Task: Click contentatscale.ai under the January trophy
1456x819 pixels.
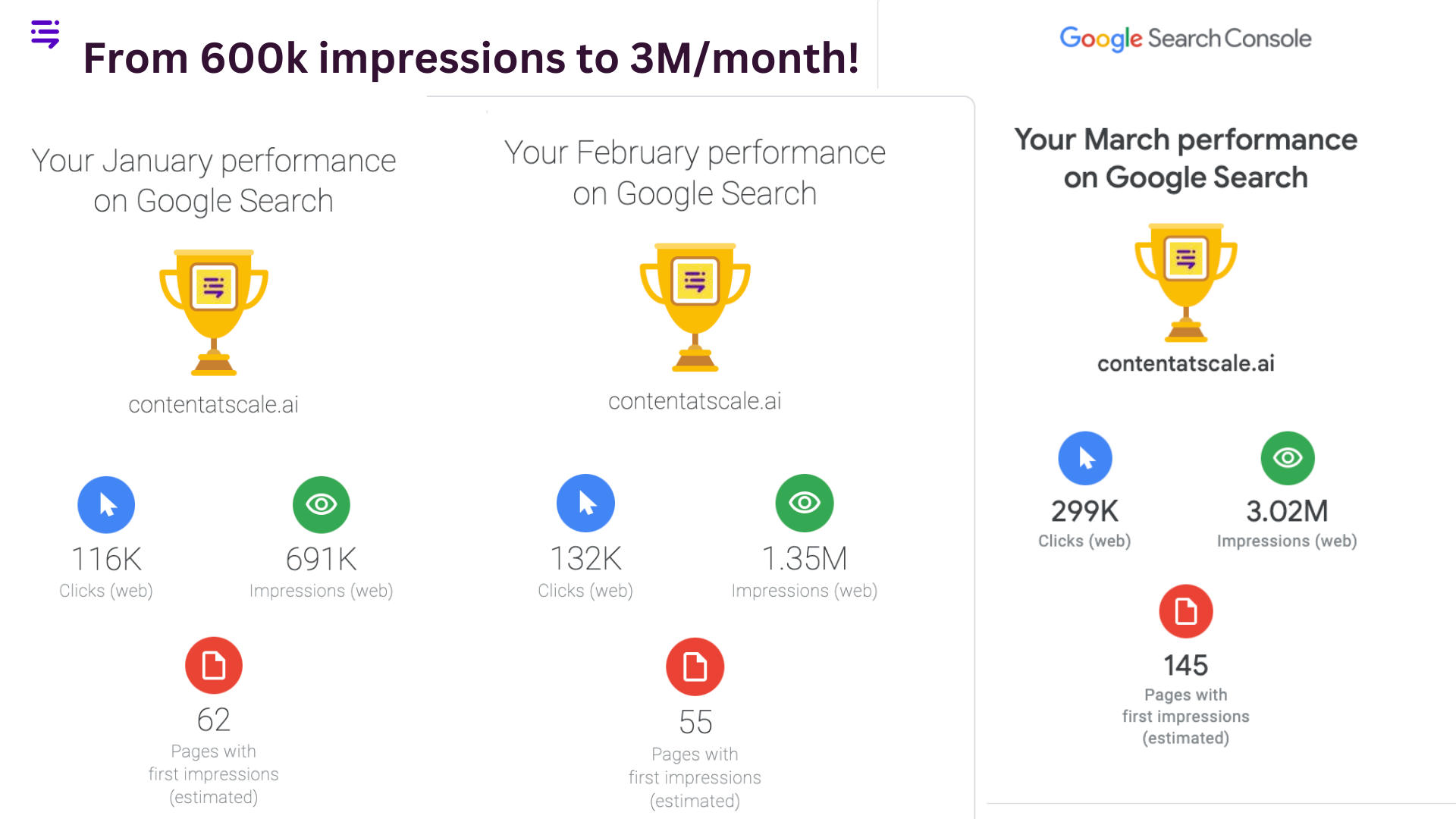Action: (x=214, y=404)
